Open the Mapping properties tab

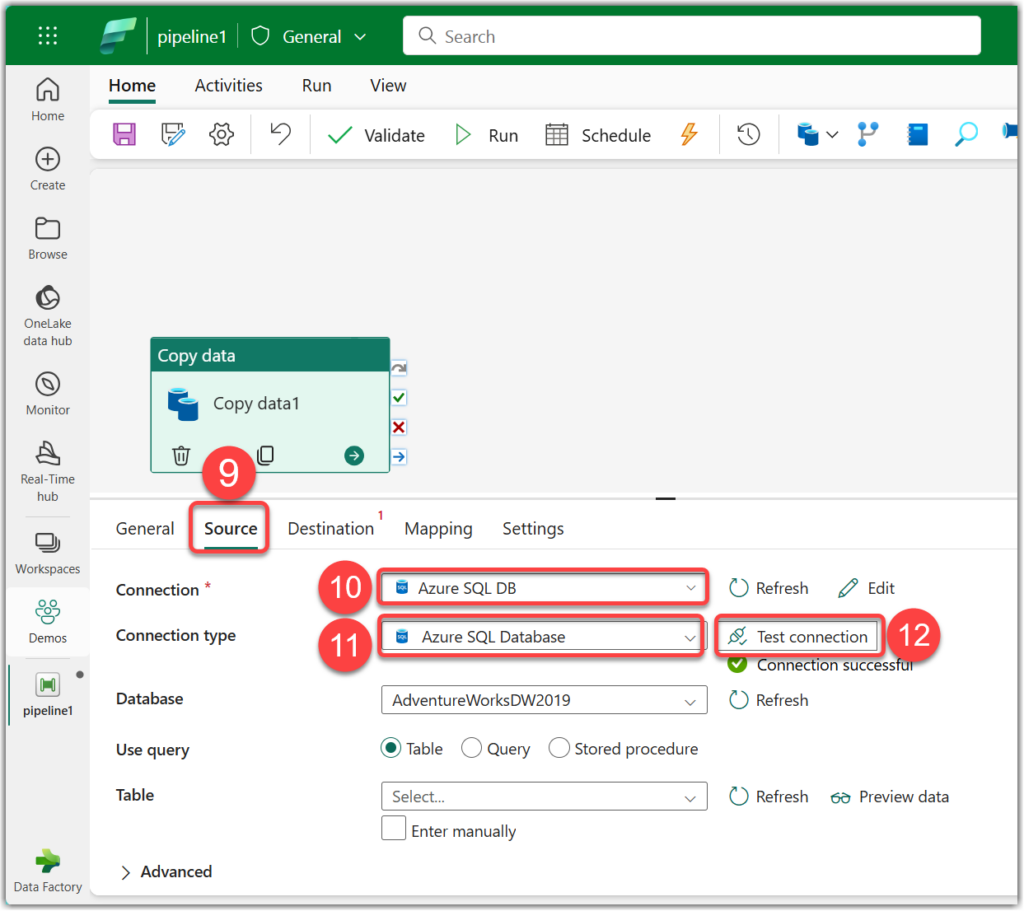(x=438, y=528)
